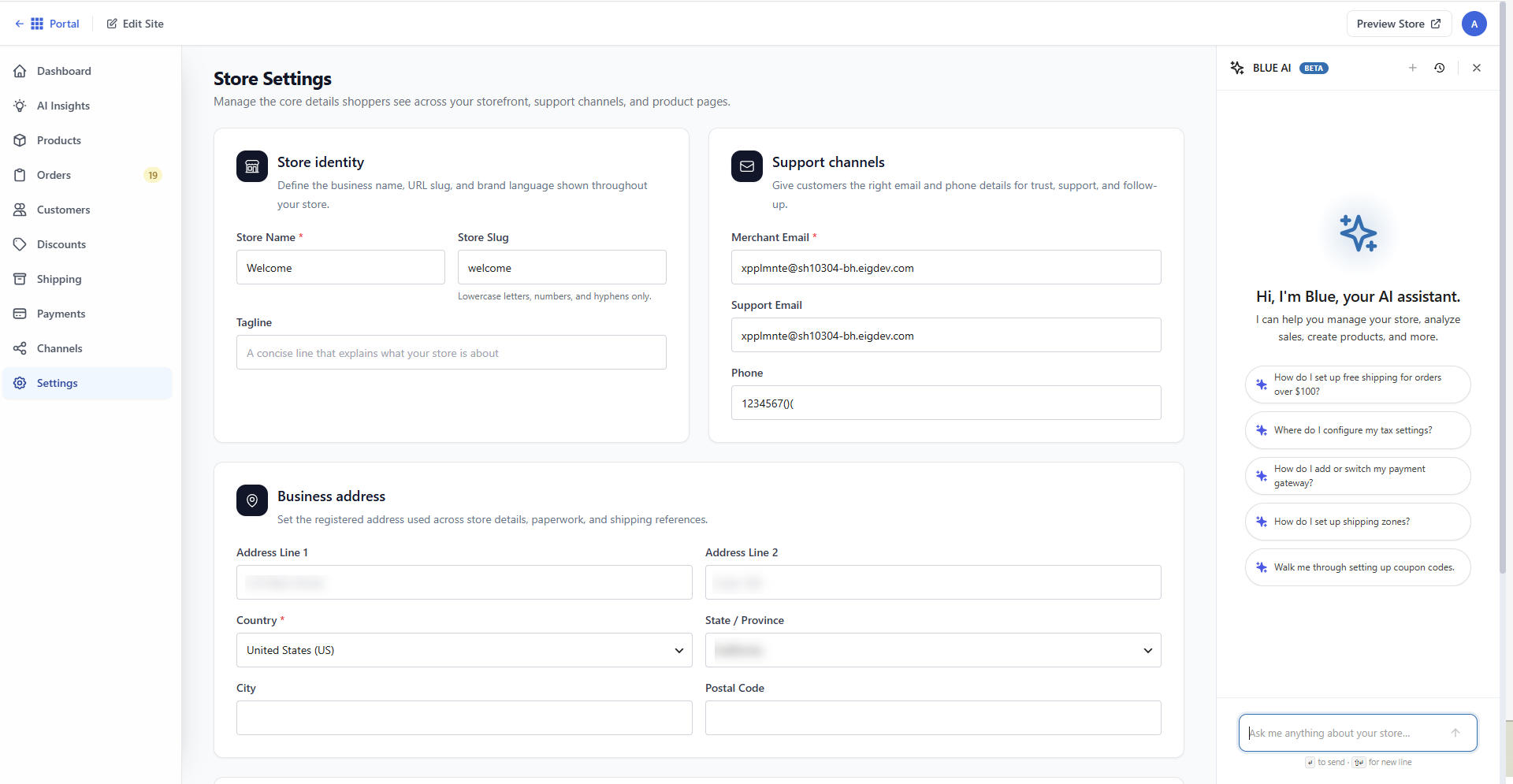Choose the payment gateway suggestion
This screenshot has height=784, width=1513.
click(x=1358, y=476)
